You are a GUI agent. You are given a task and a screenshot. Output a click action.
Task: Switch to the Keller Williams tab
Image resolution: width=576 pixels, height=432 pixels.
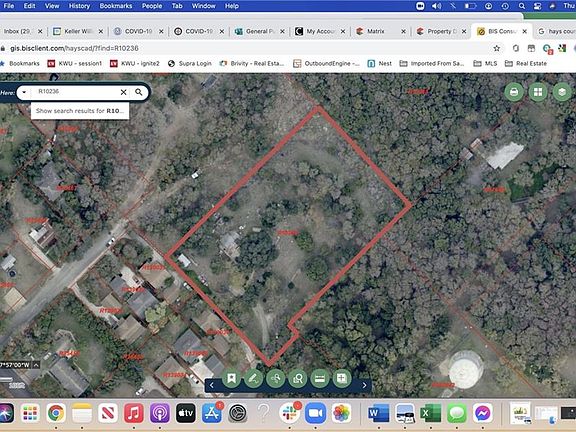click(x=78, y=32)
